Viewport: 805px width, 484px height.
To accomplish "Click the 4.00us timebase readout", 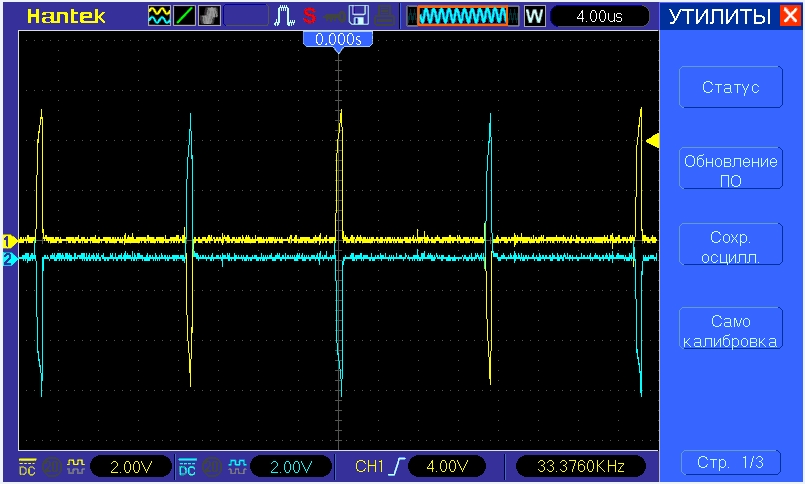I will tap(600, 16).
